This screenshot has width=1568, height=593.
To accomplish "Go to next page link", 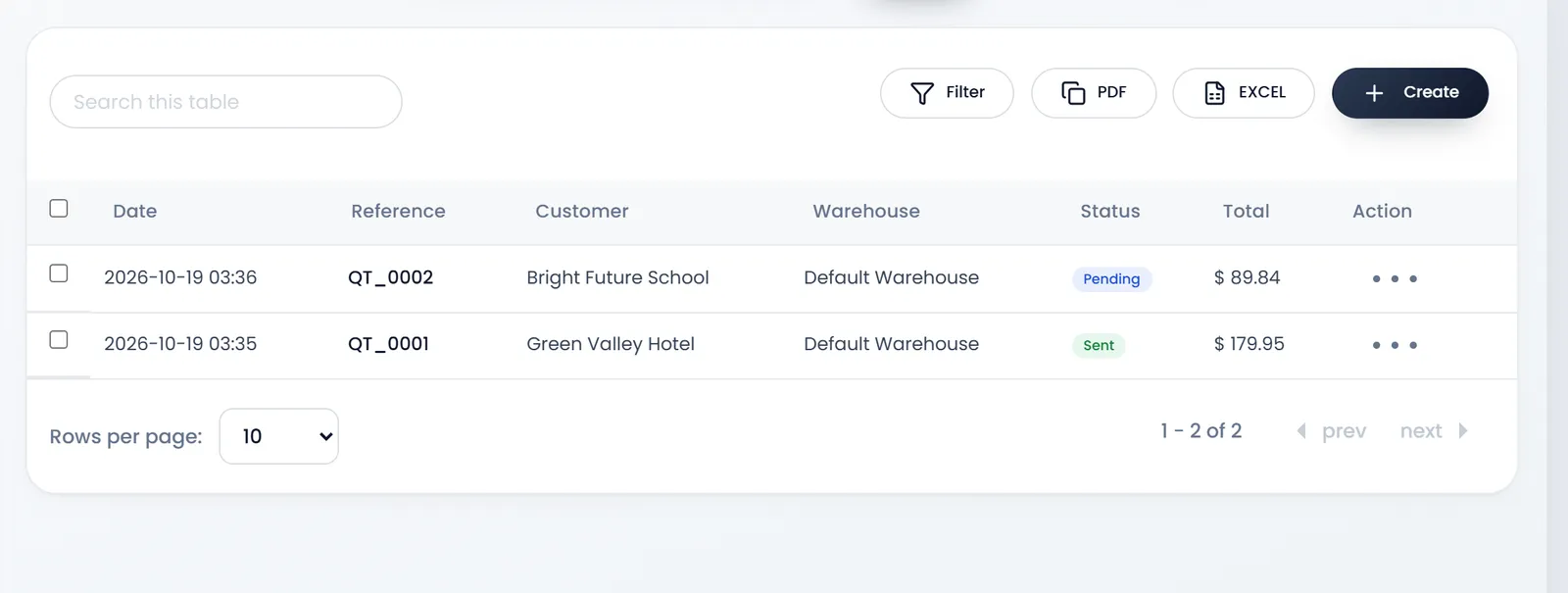I will [1421, 431].
